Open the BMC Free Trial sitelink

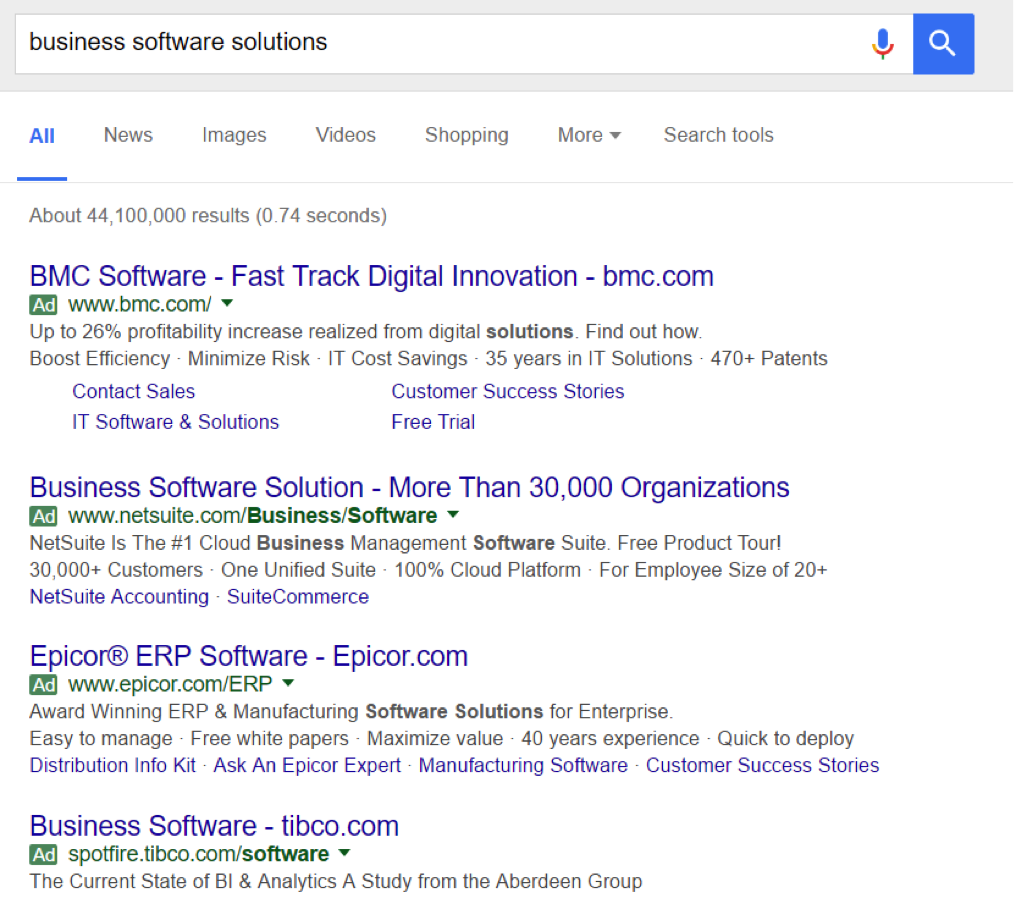pyautogui.click(x=433, y=422)
